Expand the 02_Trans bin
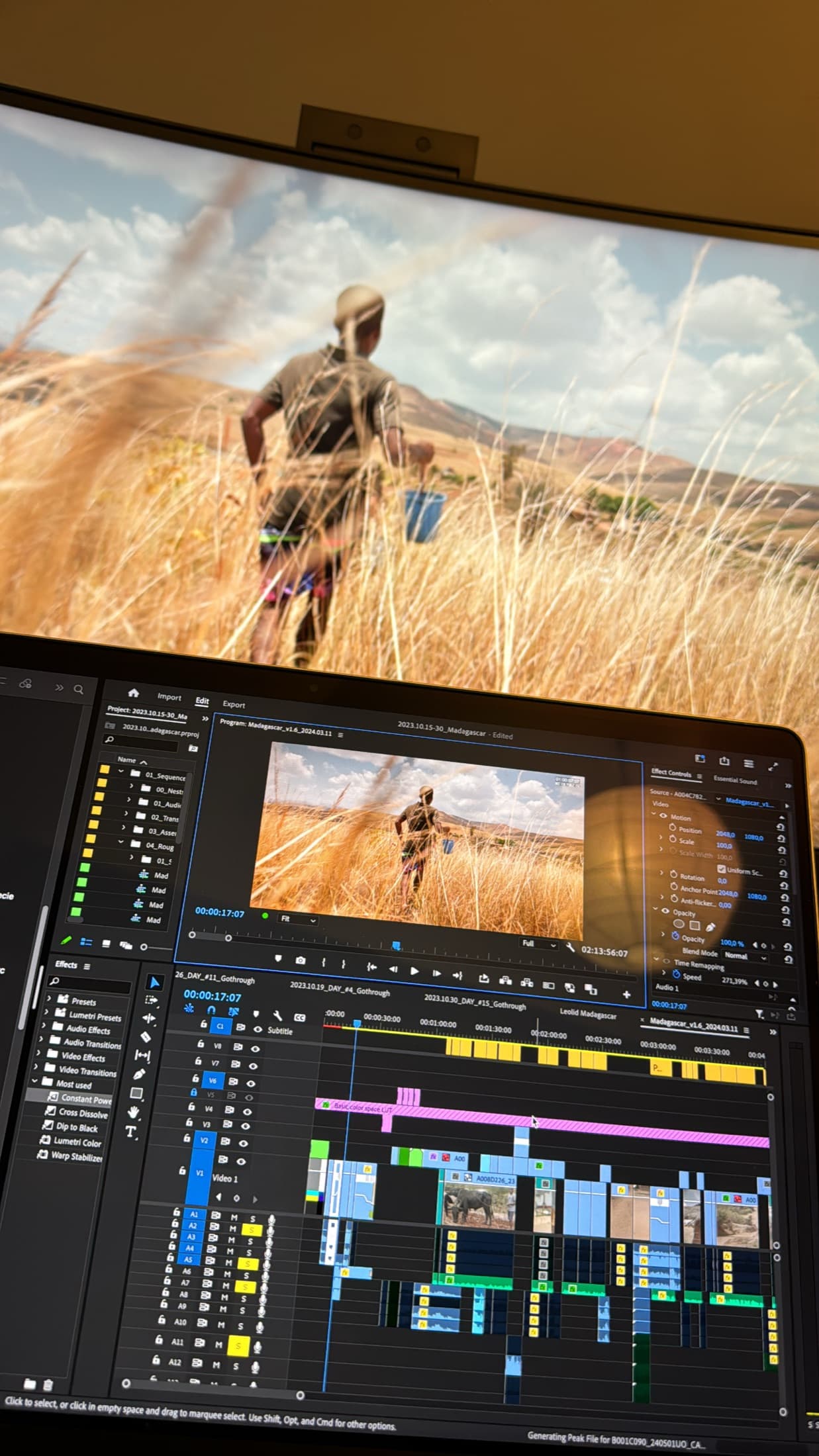 click(x=126, y=814)
